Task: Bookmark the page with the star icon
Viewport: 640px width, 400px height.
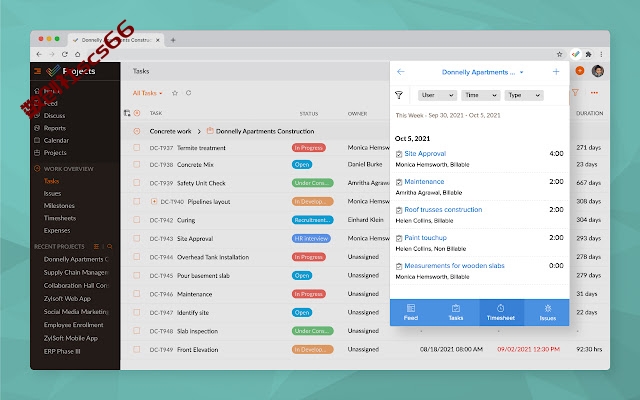Action: coord(560,54)
